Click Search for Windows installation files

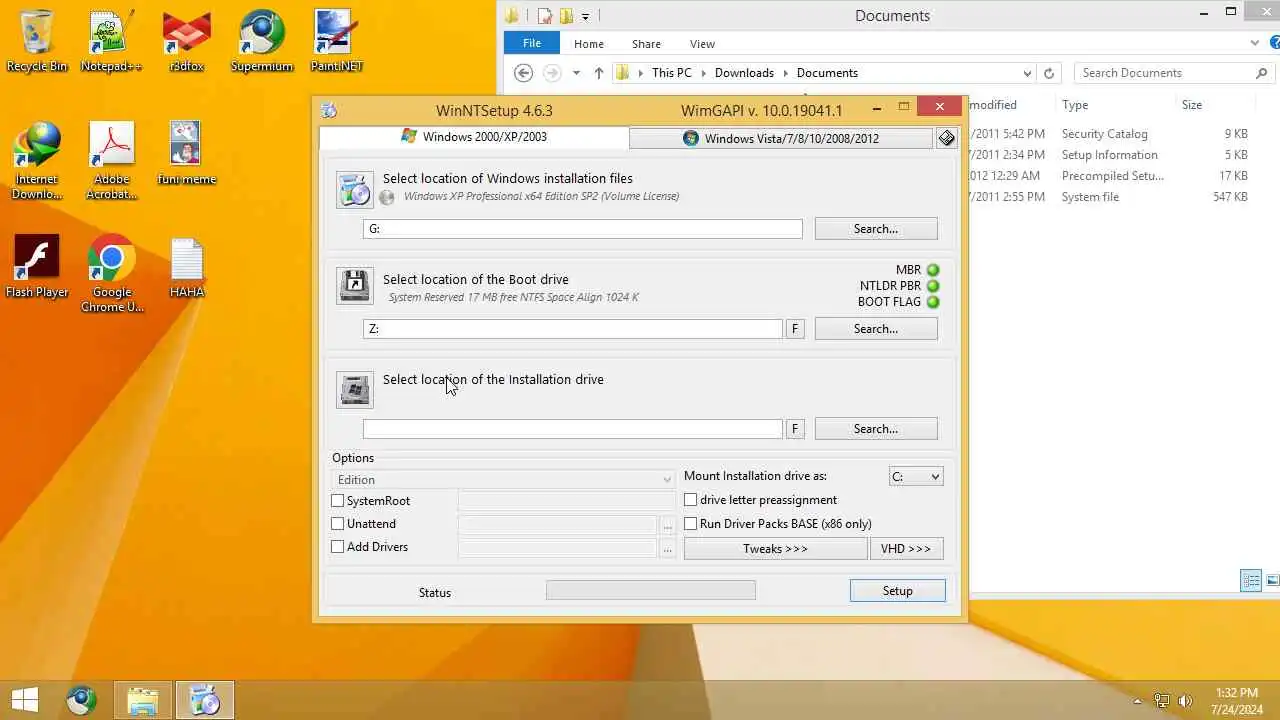tap(876, 229)
